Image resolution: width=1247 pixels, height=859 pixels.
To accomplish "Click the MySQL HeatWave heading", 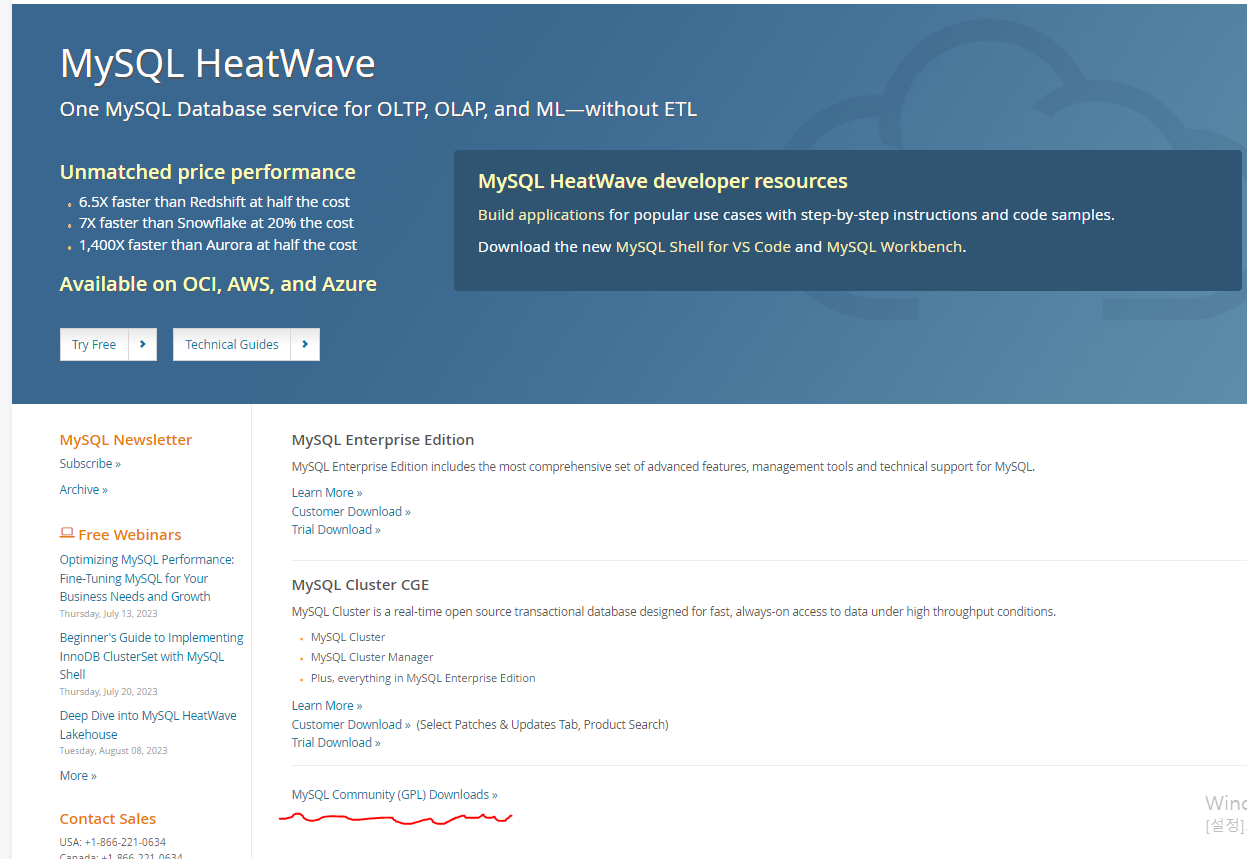I will [x=217, y=64].
